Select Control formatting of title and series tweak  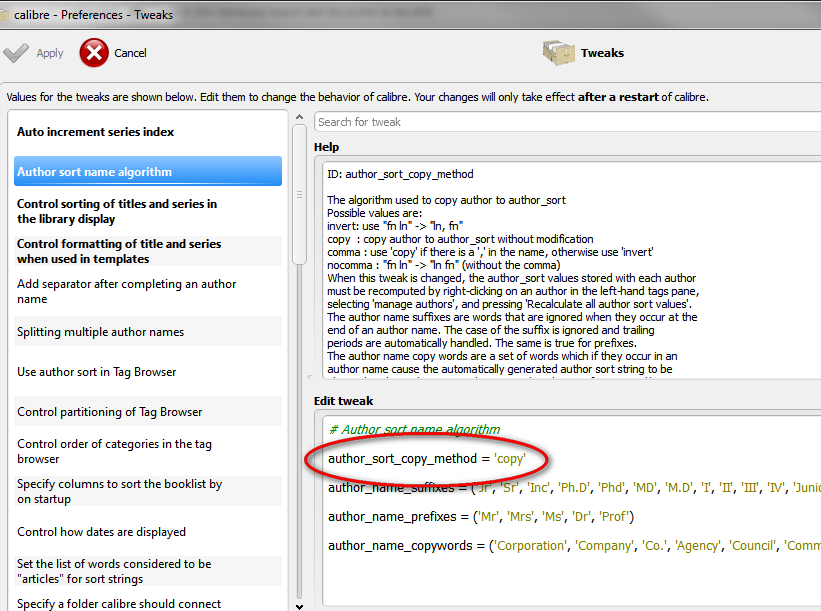(148, 251)
